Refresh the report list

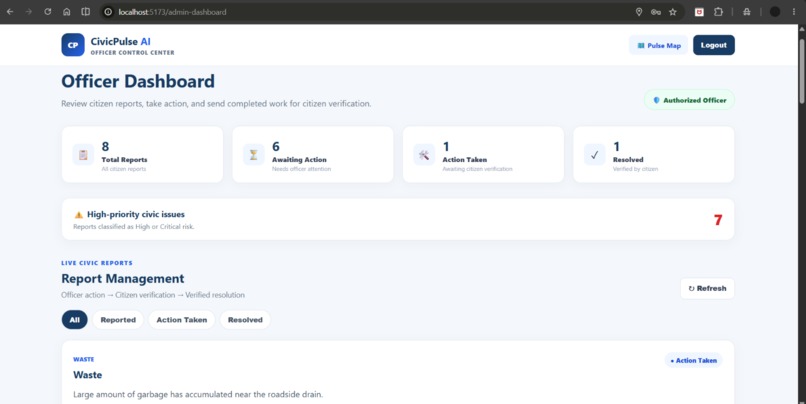click(x=707, y=288)
